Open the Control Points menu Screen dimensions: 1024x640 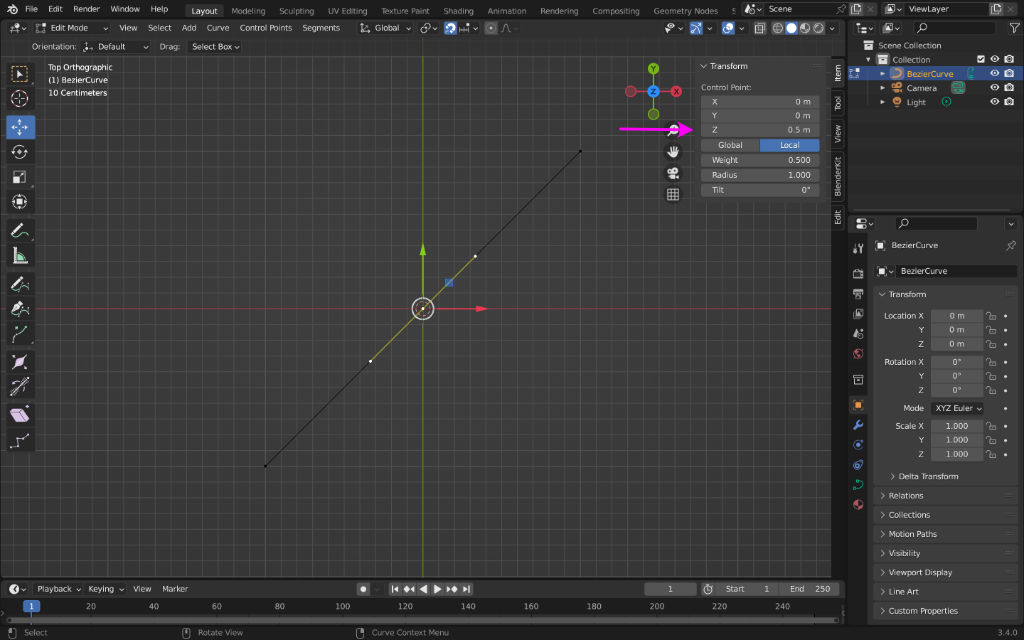click(x=266, y=28)
